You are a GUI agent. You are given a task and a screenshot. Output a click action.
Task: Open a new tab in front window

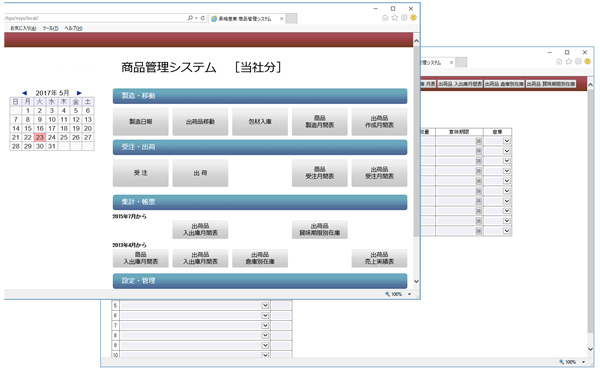click(x=292, y=18)
